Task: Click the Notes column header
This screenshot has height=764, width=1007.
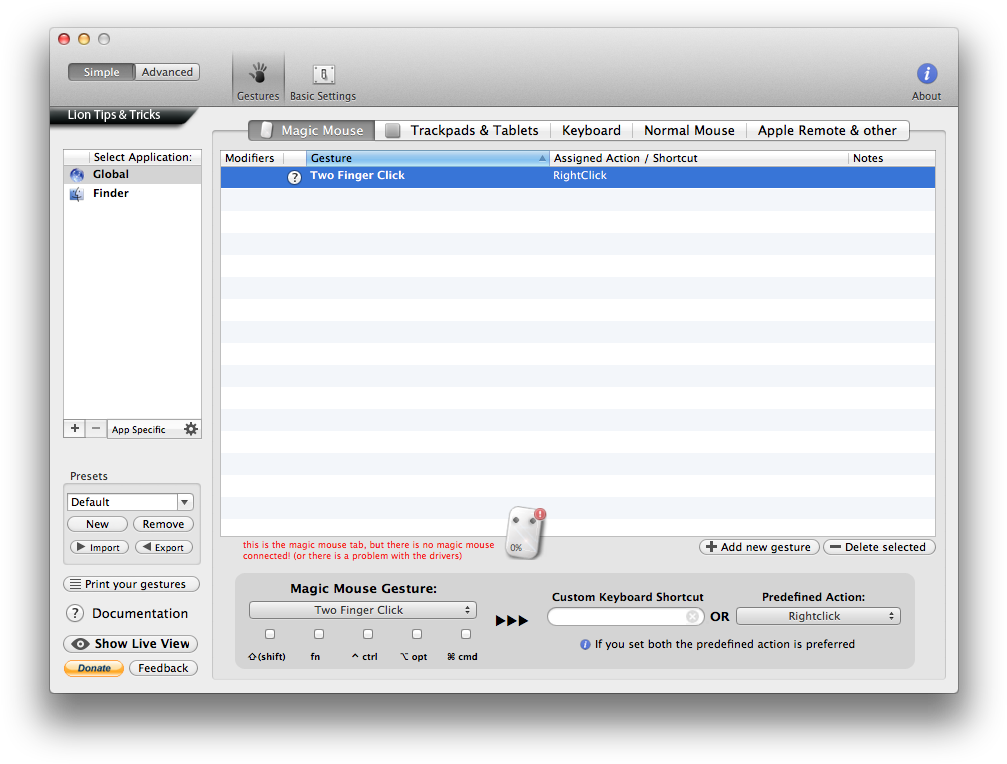Action: [891, 158]
